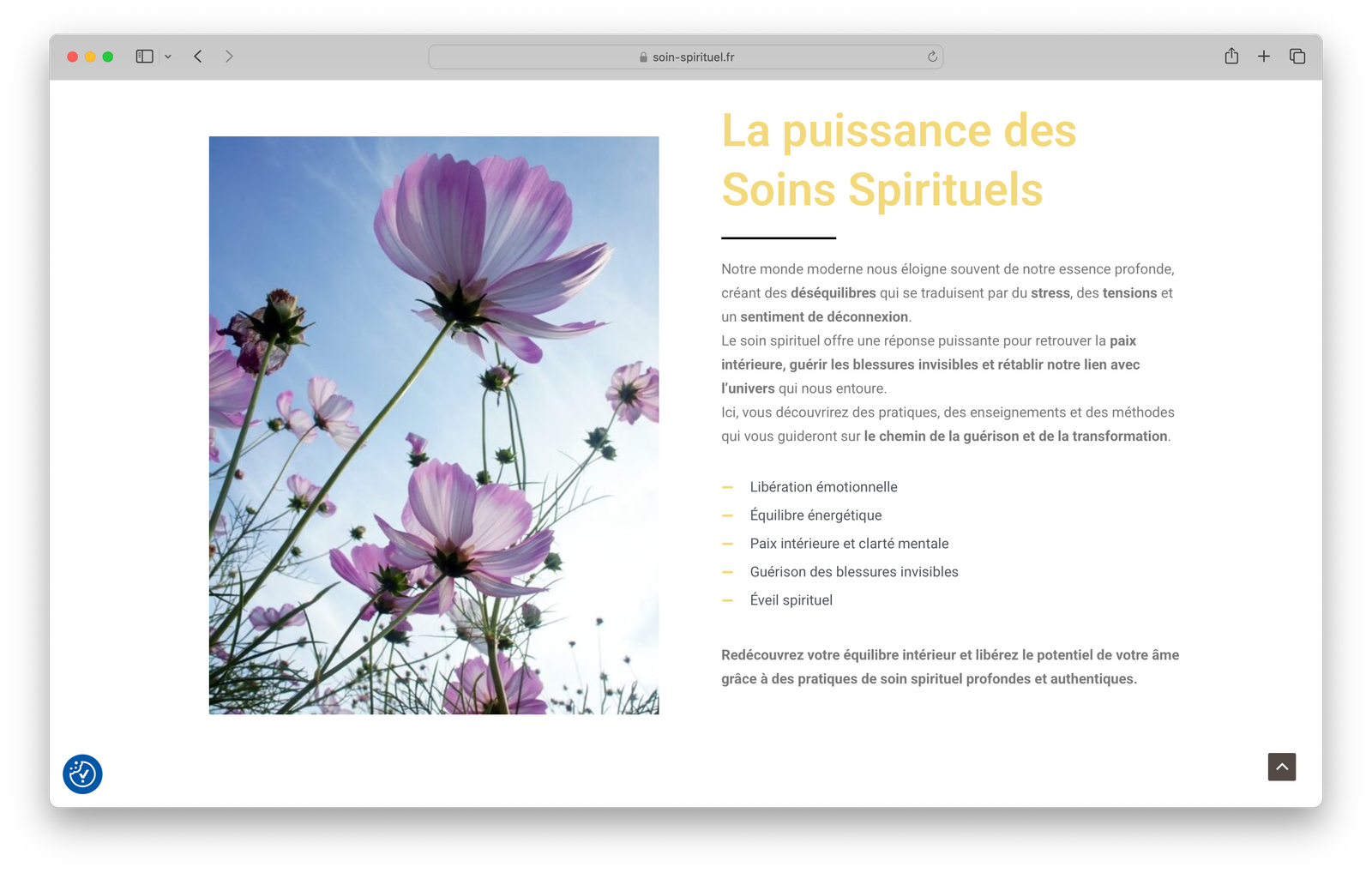Select the 'Libération émotionnelle' list item
Screen dimensions: 1372x873
(823, 487)
